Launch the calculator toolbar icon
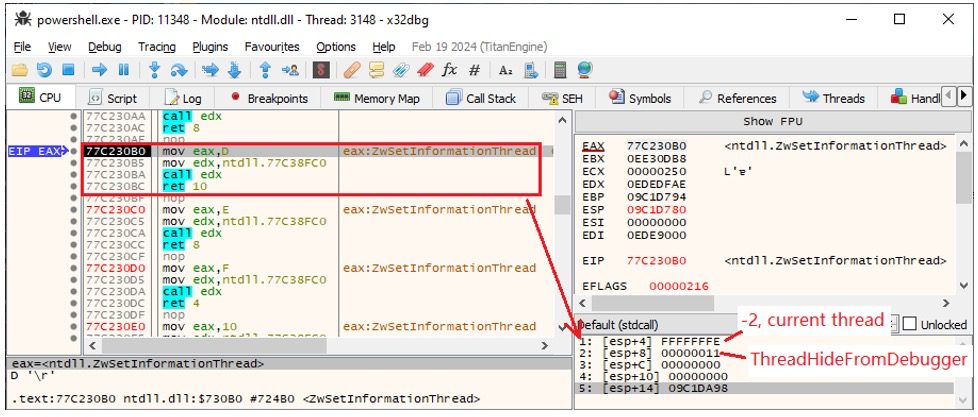Viewport: 978px width, 417px height. coord(560,70)
